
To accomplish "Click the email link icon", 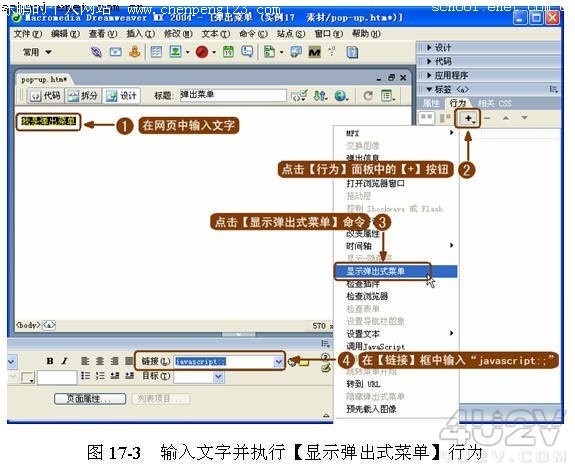I will pos(116,52).
